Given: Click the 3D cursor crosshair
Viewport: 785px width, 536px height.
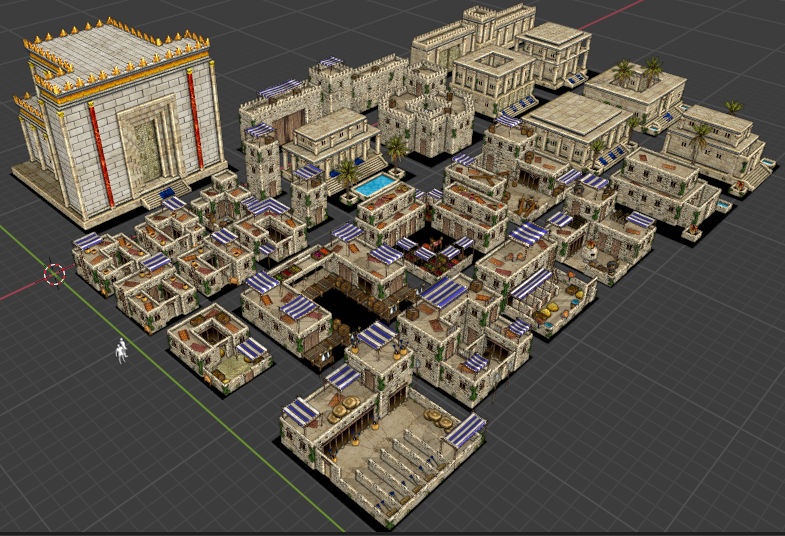Looking at the screenshot, I should point(54,273).
